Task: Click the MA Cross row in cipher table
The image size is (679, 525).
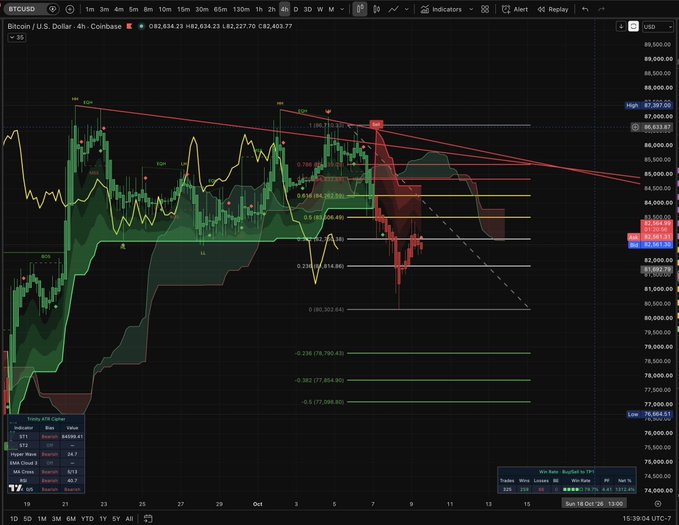Action: click(46, 472)
